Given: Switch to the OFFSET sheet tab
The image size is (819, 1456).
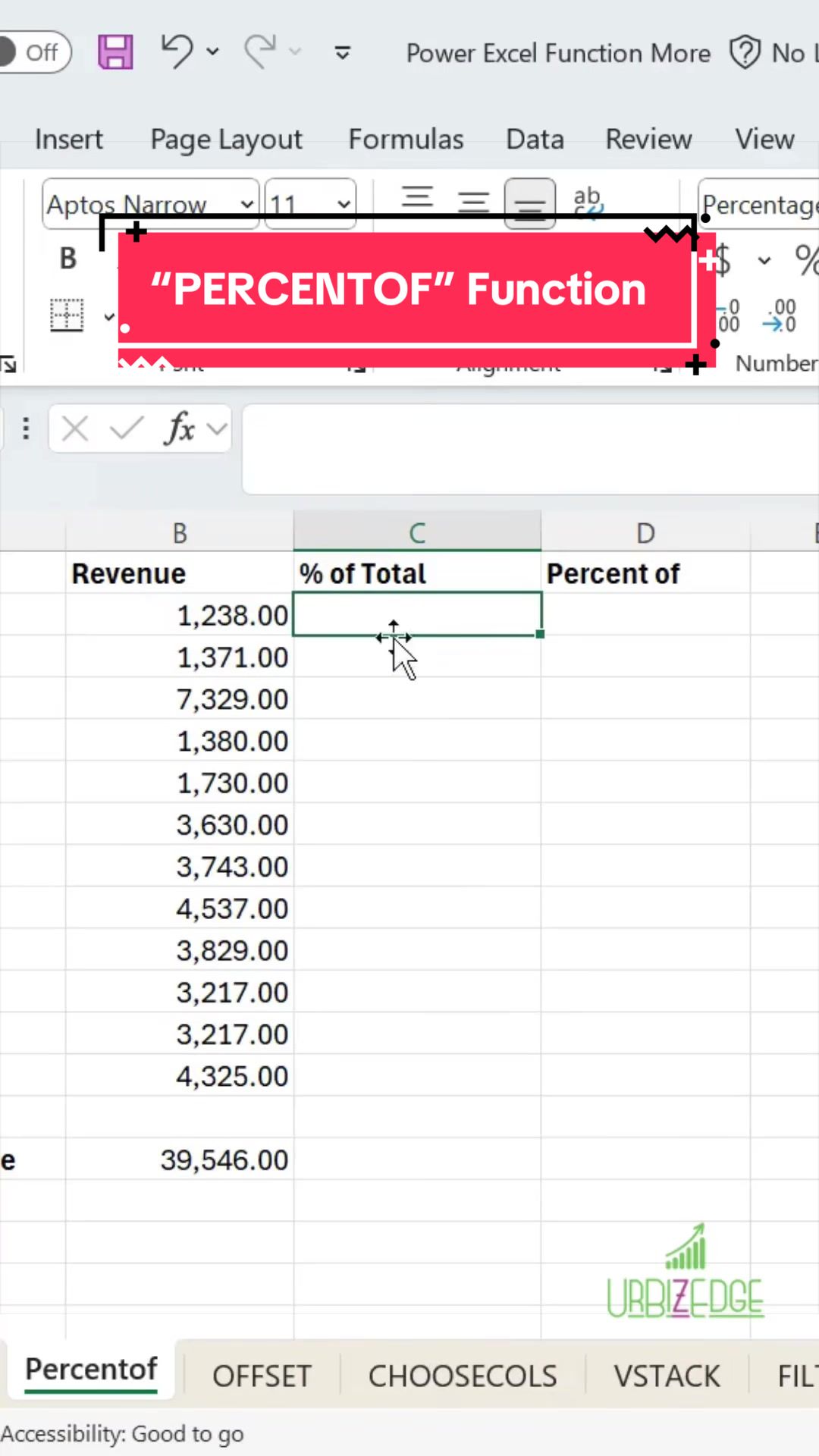Looking at the screenshot, I should pos(262,1376).
